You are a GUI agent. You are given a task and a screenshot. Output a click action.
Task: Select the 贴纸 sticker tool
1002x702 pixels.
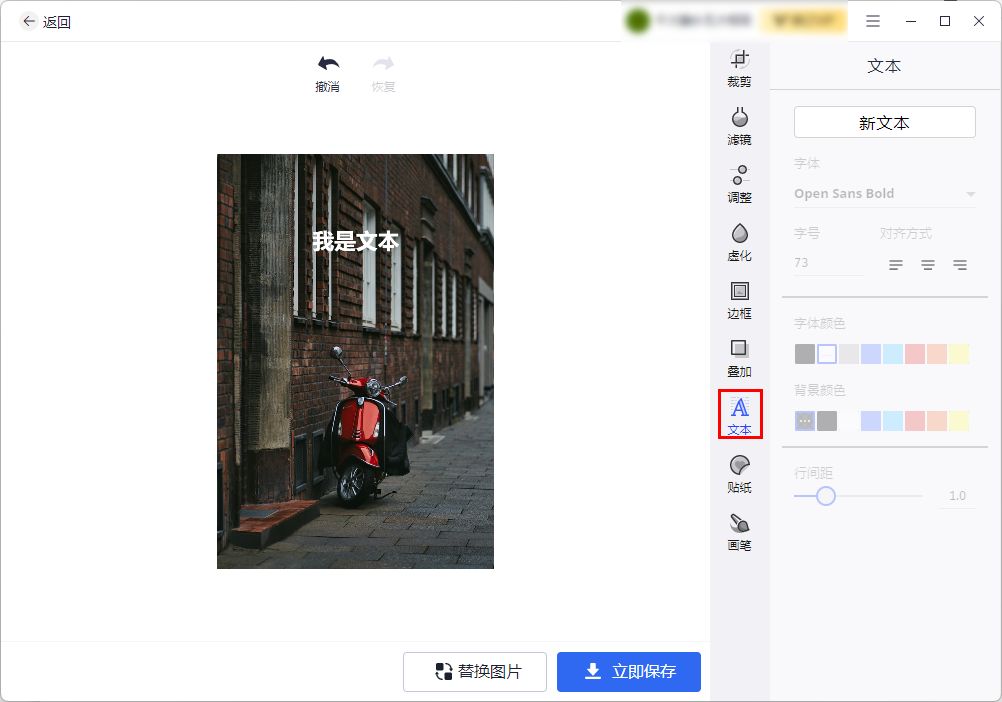pyautogui.click(x=740, y=472)
